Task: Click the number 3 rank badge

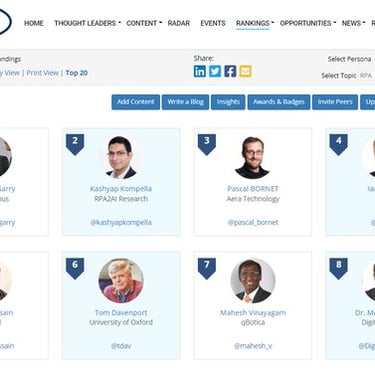Action: [207, 144]
